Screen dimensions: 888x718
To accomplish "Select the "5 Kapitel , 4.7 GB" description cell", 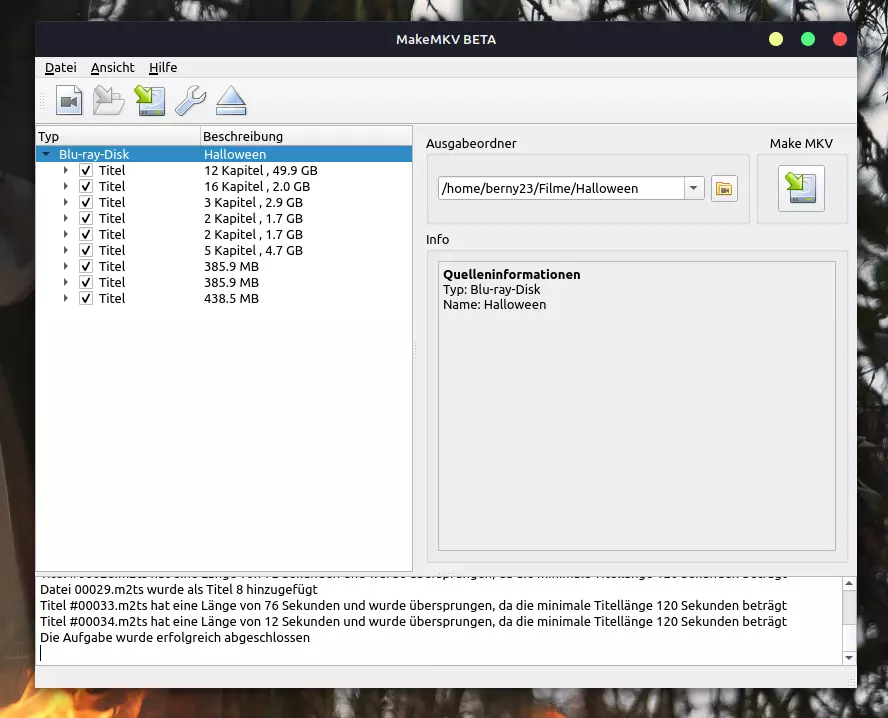I will (x=253, y=250).
